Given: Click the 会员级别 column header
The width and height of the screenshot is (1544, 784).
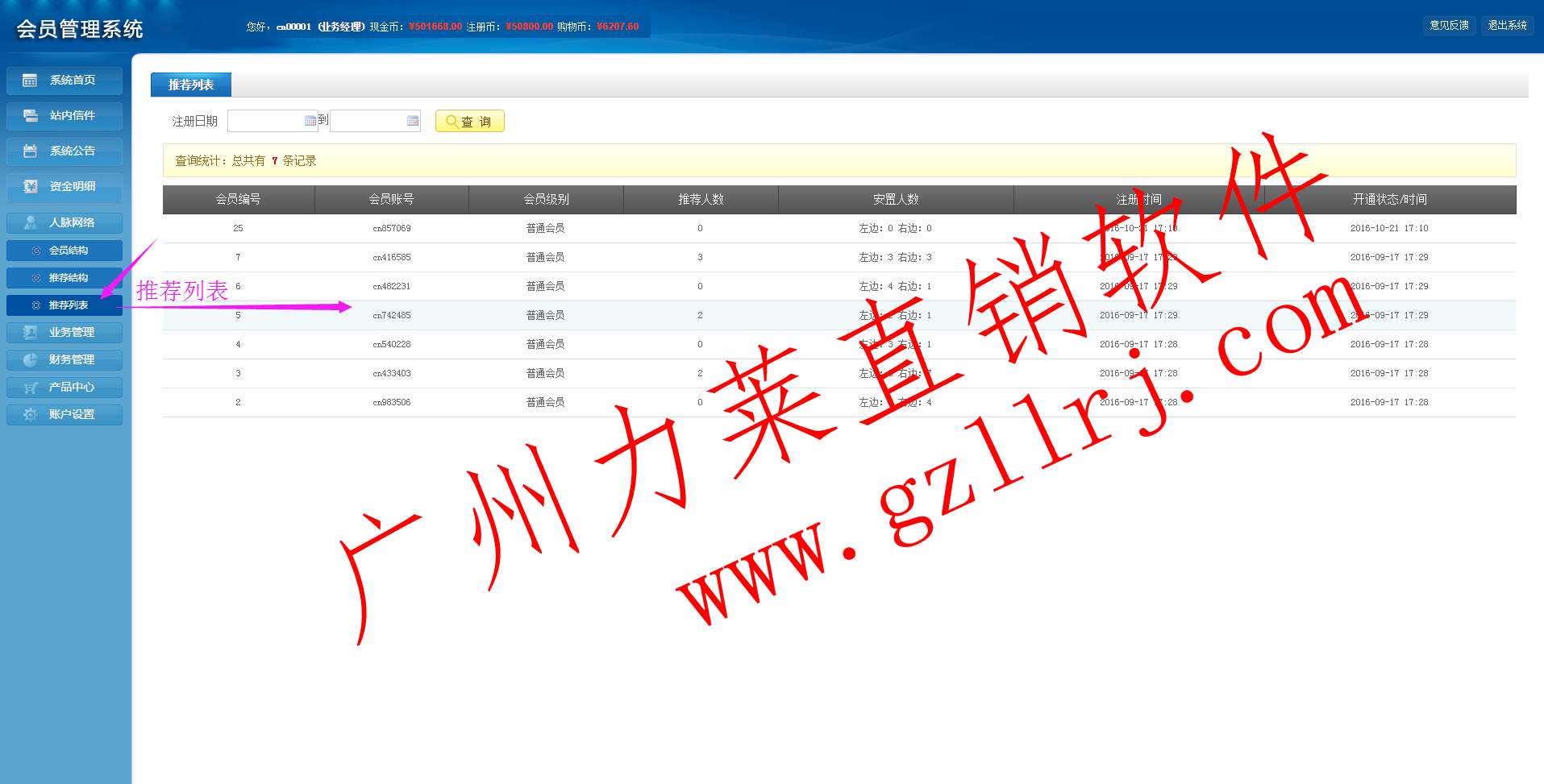Looking at the screenshot, I should 546,199.
